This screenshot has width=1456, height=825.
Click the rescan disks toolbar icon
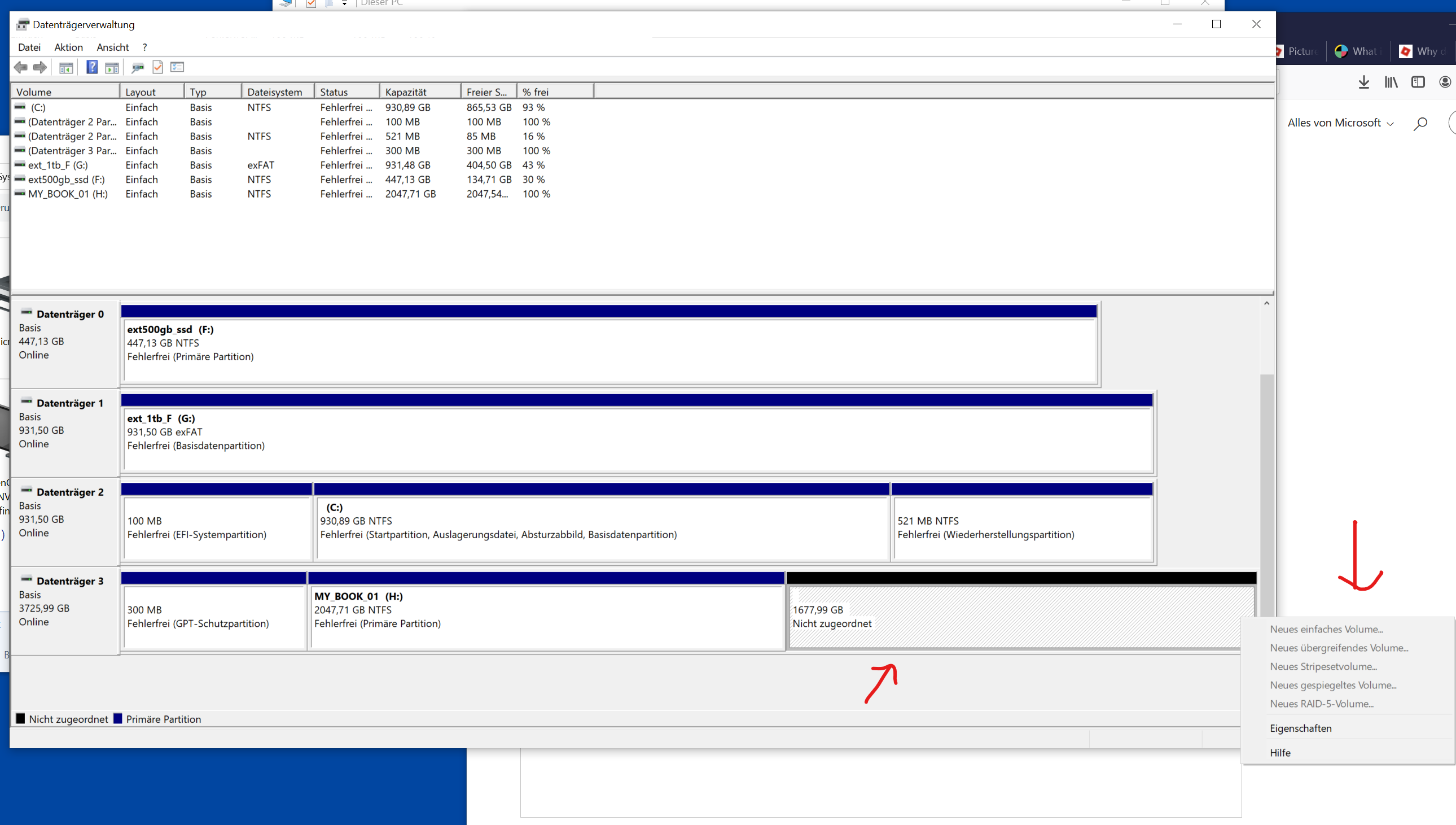[x=138, y=67]
